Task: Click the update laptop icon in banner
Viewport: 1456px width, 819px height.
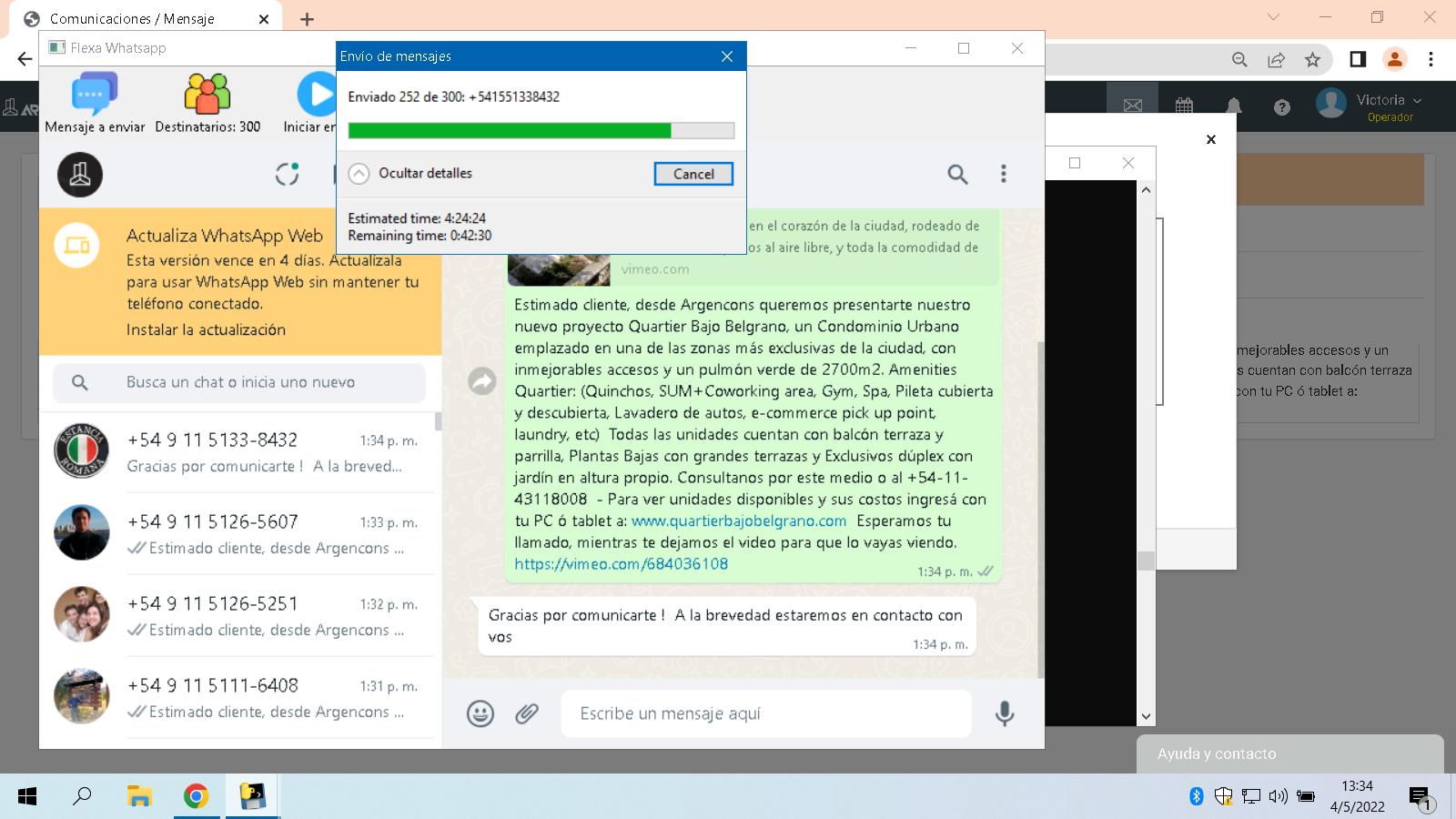Action: tap(76, 246)
